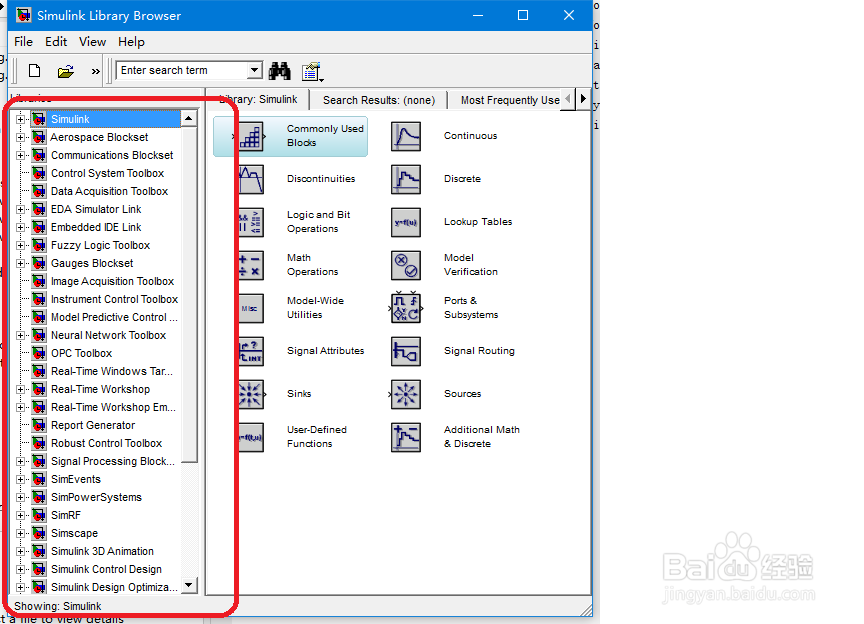
Task: Open the Signal Attributes library icon
Action: [x=251, y=351]
